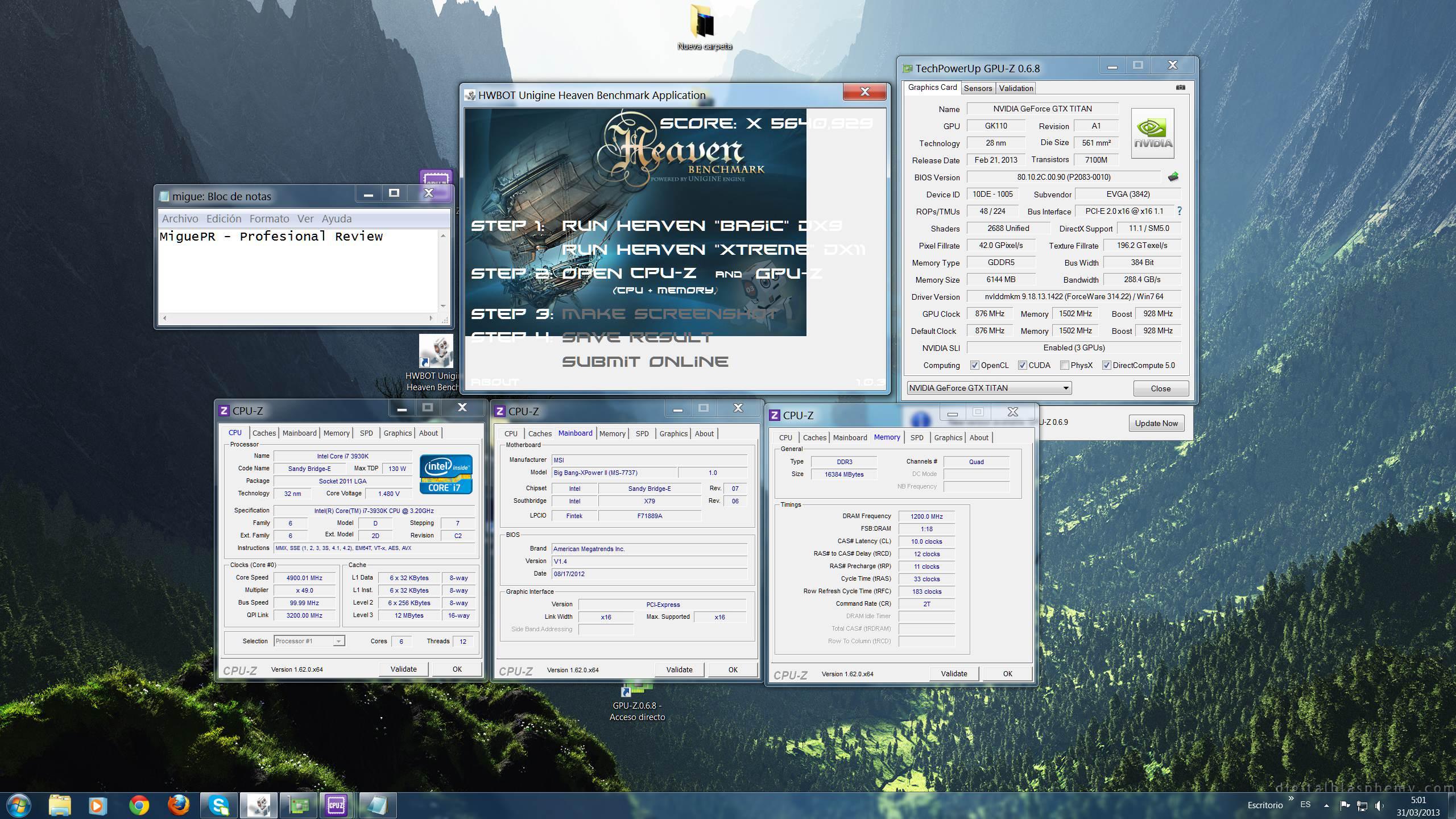The height and width of the screenshot is (819, 1456).
Task: Show hidden tray icons arrow
Action: click(1326, 805)
